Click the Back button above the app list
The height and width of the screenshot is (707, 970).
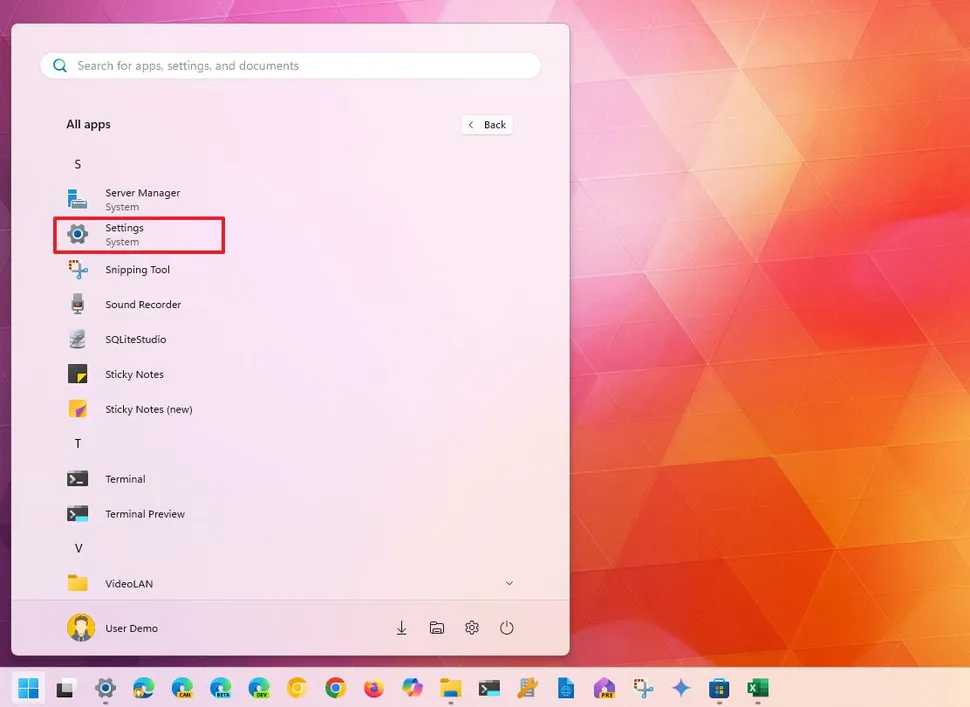click(487, 124)
